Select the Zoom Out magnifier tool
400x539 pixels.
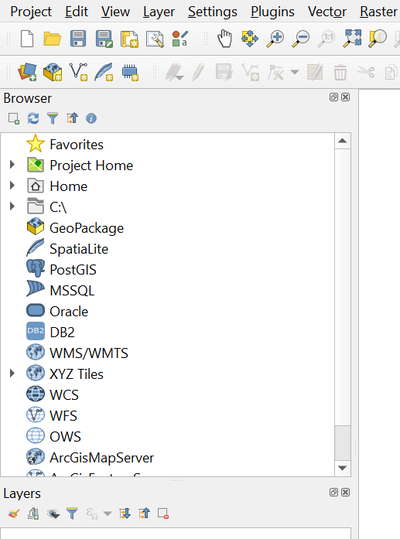301,38
